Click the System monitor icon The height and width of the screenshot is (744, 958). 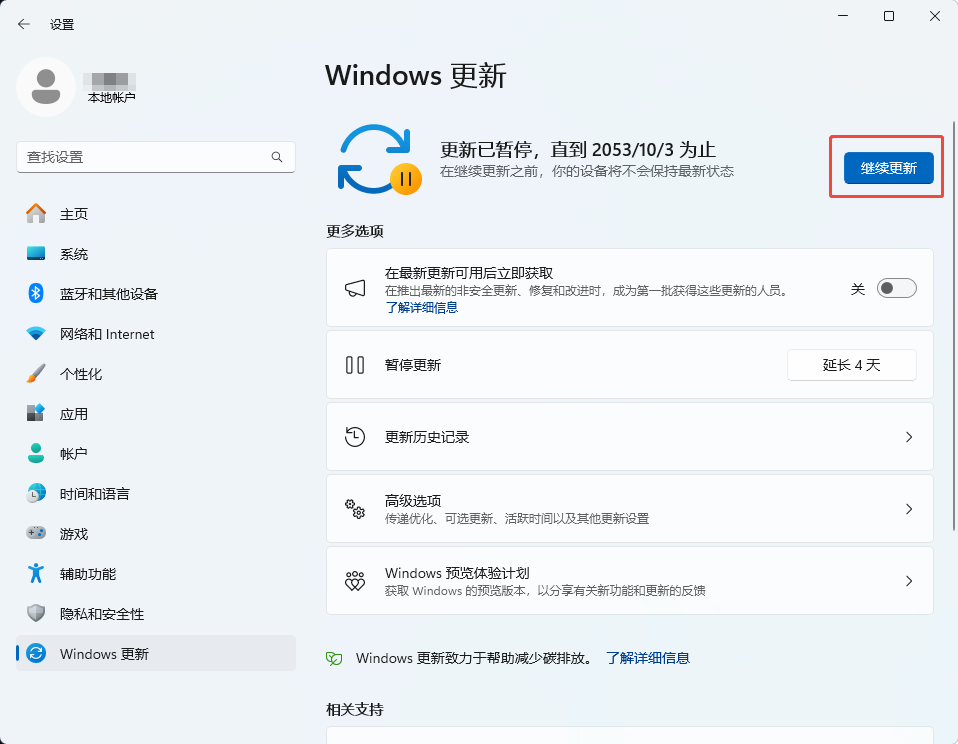pos(36,253)
